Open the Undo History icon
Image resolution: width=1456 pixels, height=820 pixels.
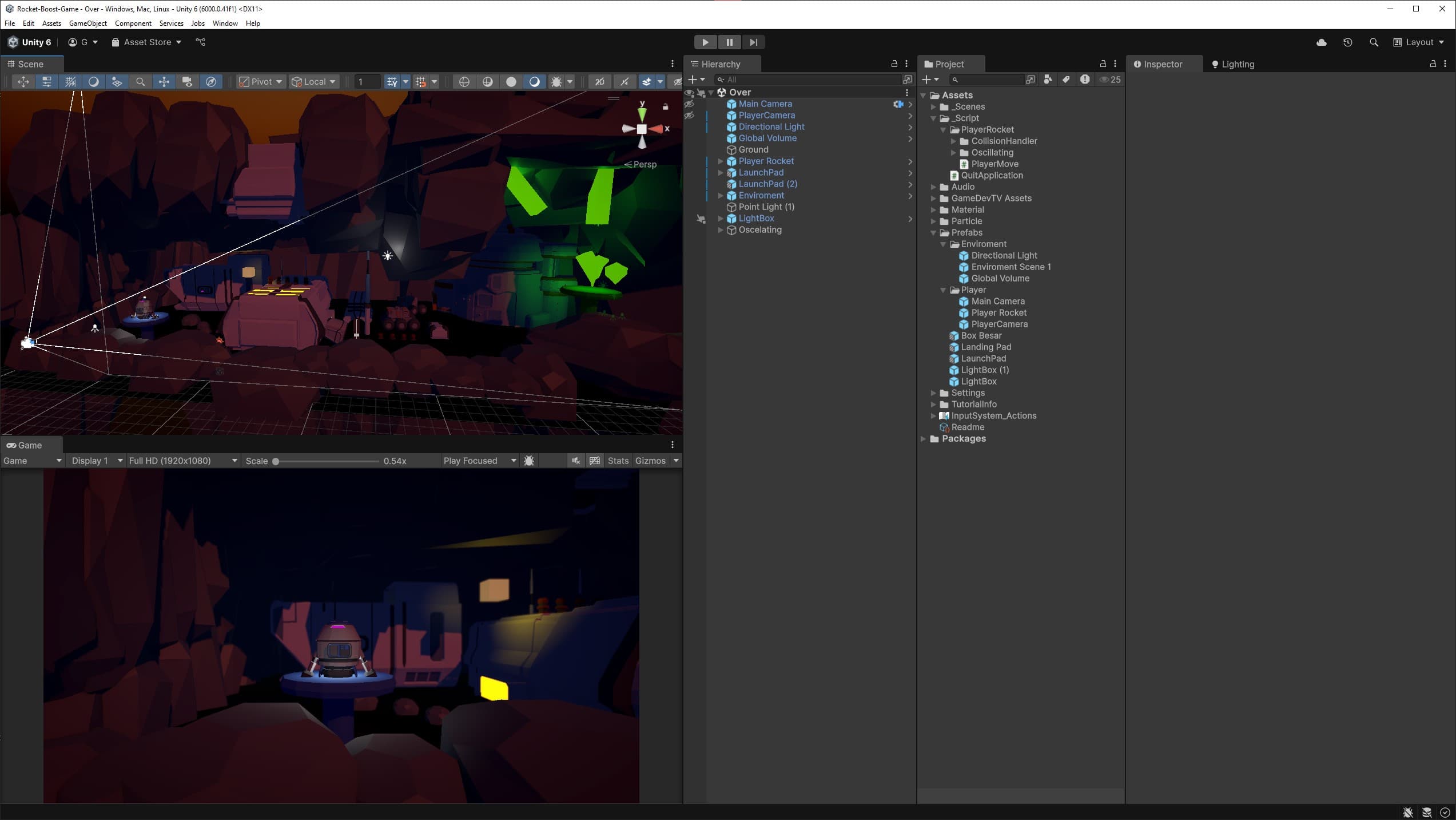click(1348, 42)
